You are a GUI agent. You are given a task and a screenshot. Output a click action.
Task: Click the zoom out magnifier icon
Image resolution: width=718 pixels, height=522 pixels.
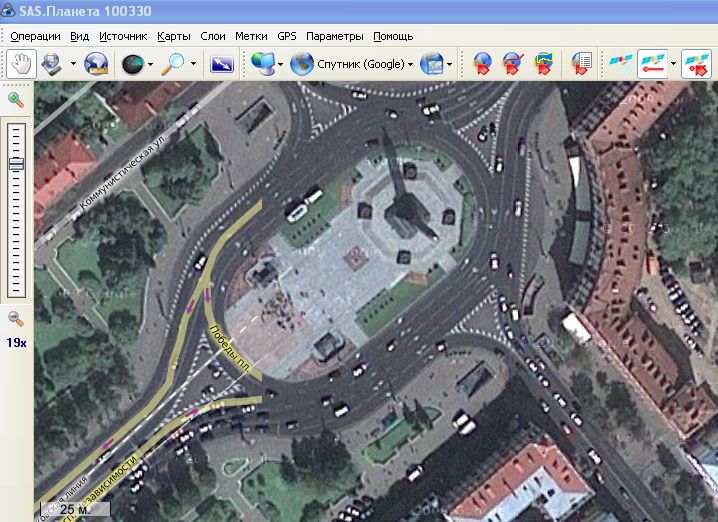pos(16,318)
